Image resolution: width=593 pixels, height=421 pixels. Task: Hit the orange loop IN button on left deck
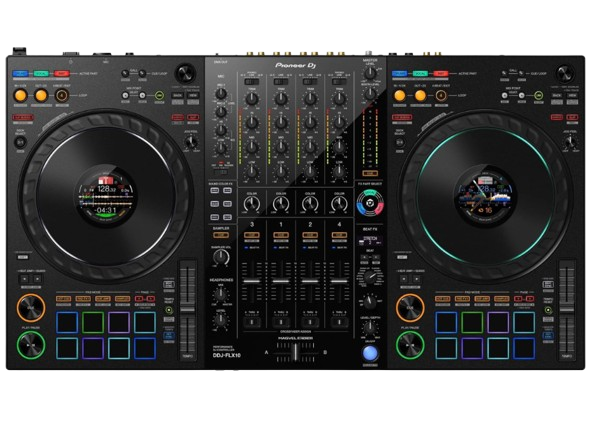pyautogui.click(x=20, y=96)
